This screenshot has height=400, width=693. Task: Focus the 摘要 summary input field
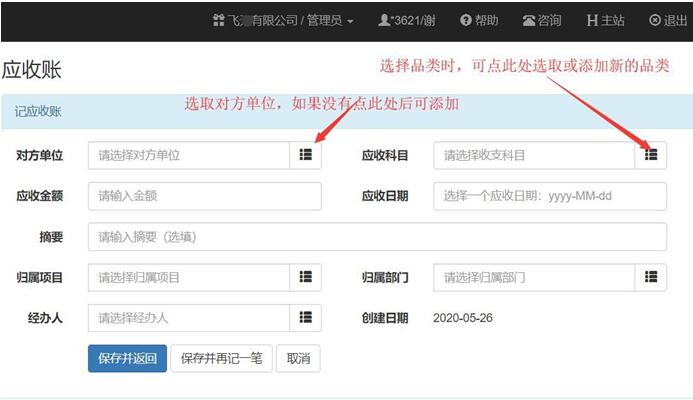377,237
